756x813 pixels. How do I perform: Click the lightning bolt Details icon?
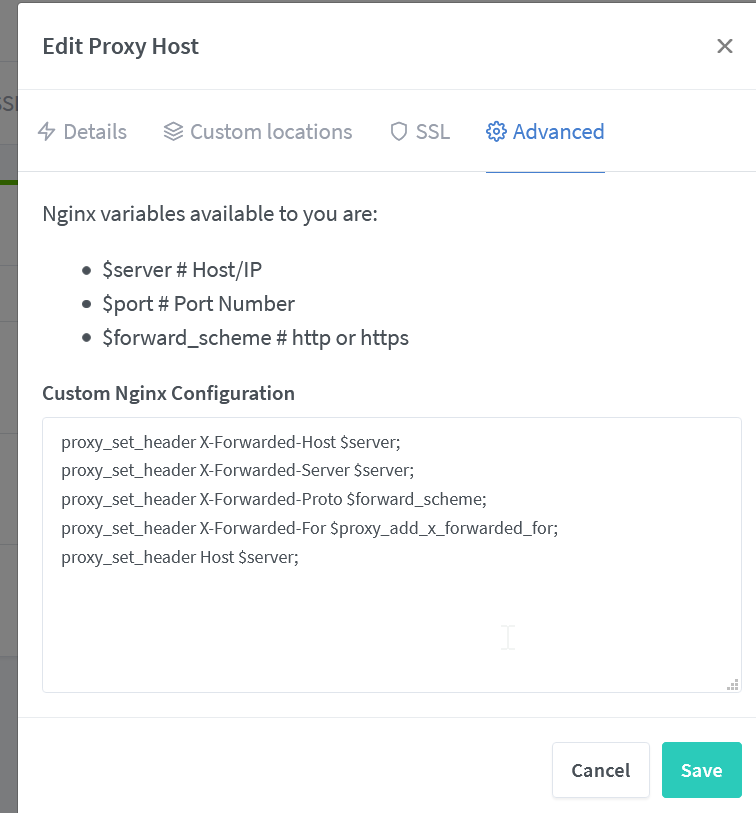46,132
